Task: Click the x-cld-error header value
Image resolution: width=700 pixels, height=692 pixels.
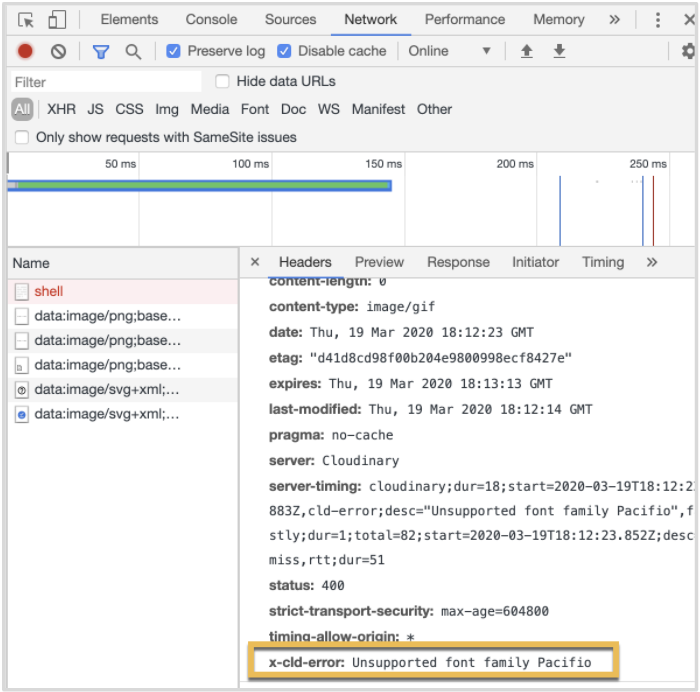Action: [471, 663]
